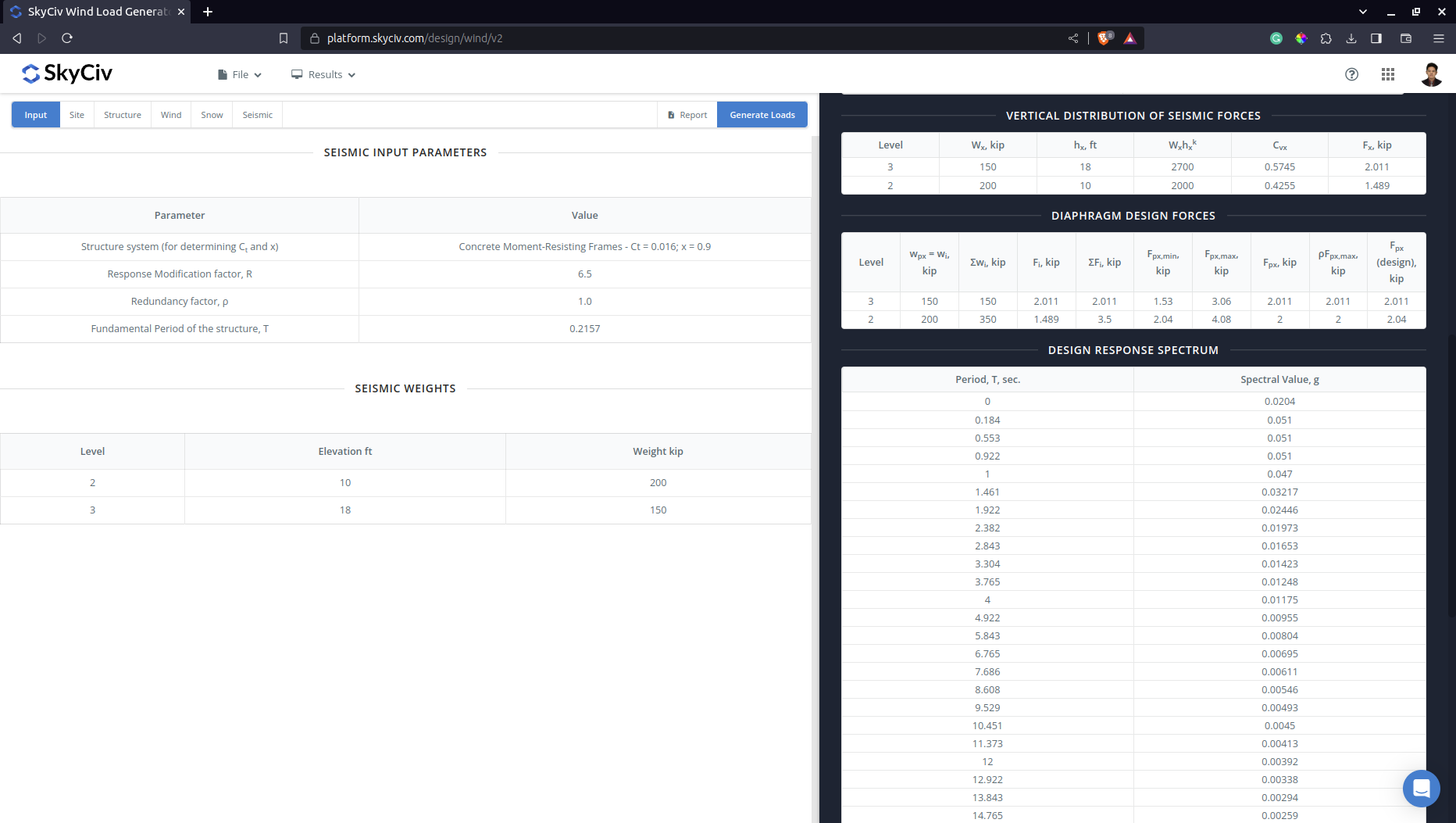Open the chat support bubble
The image size is (1456, 823).
pyautogui.click(x=1421, y=789)
